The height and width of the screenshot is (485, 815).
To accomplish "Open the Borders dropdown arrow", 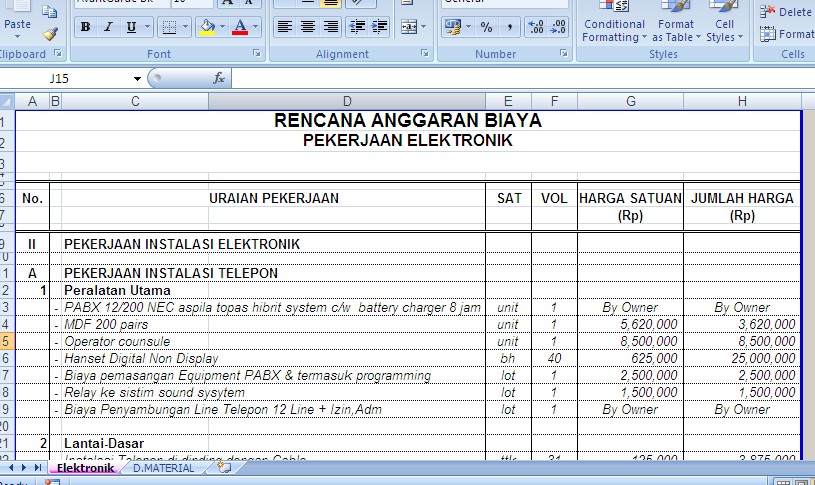I will 186,27.
